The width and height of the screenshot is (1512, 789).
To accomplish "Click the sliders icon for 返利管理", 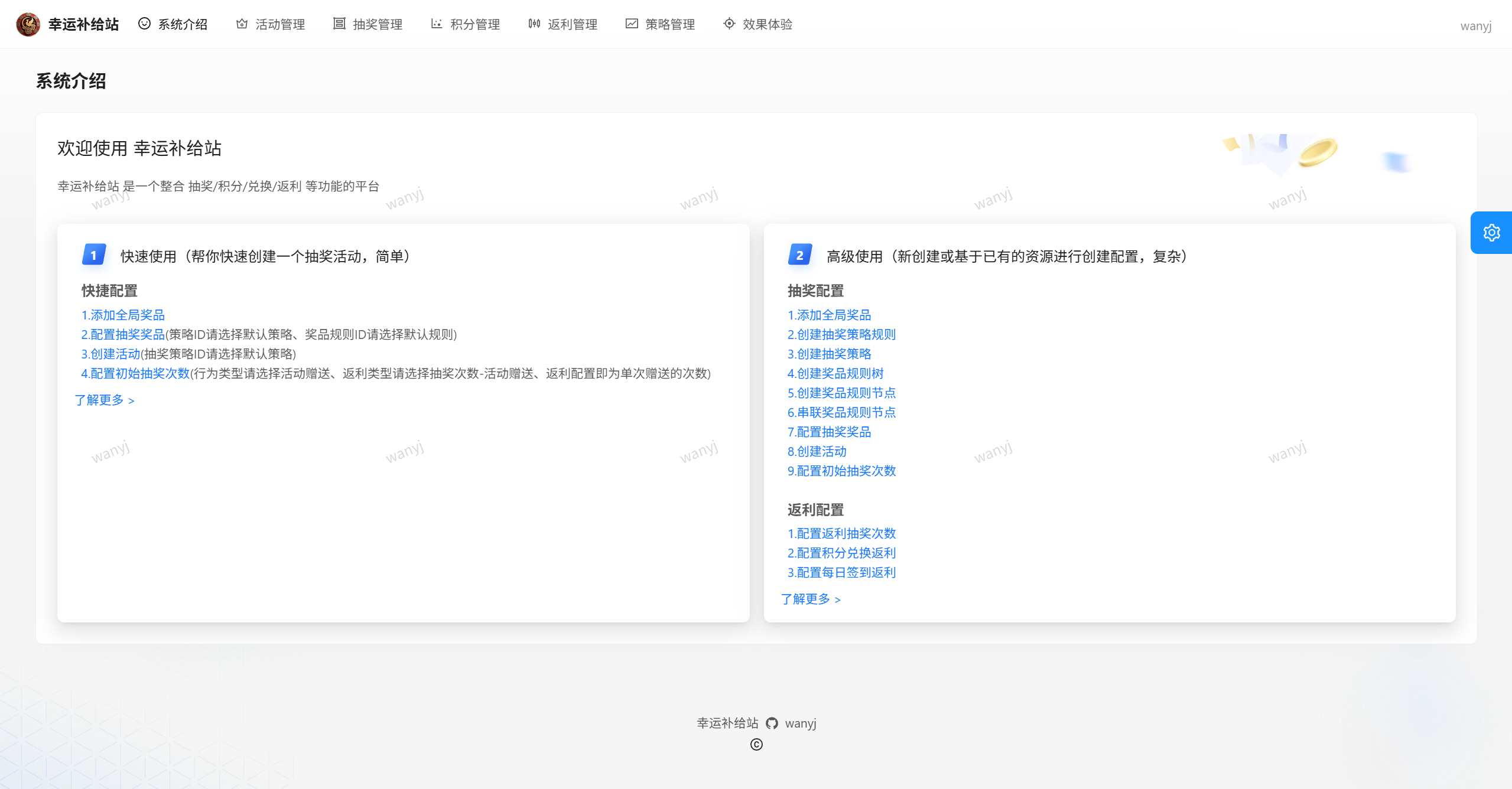I will [x=534, y=24].
